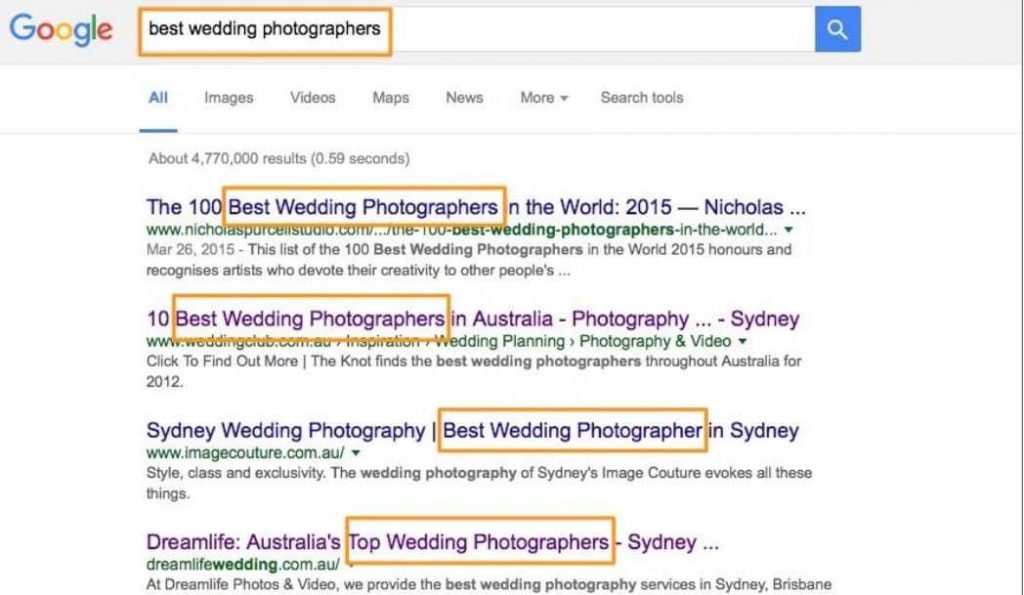This screenshot has height=595, width=1024.
Task: Open the Maps tab
Action: point(391,98)
